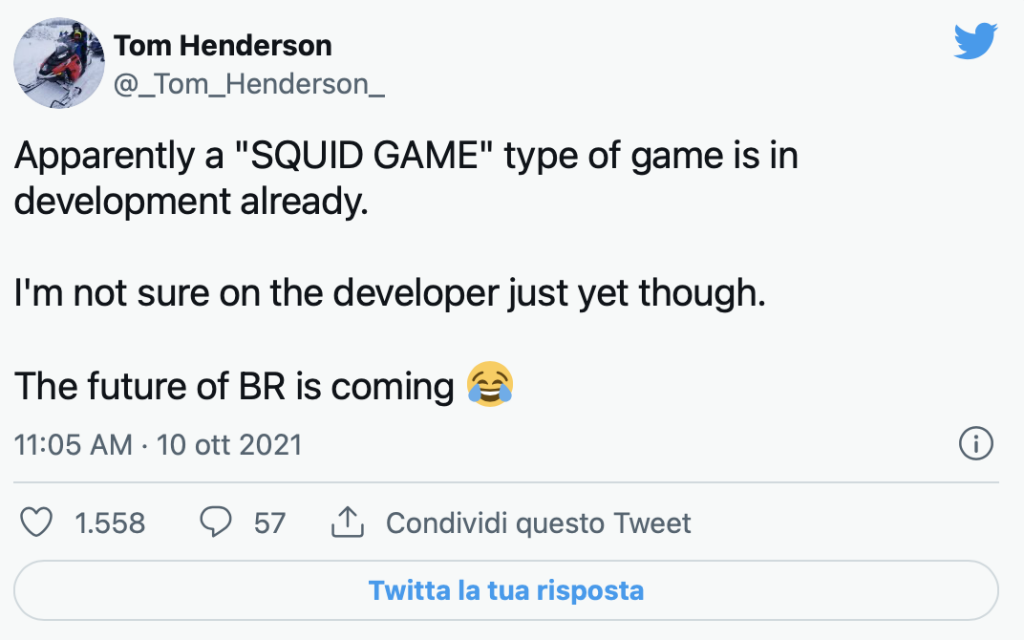Click the reply speech bubble icon
1024x640 pixels.
coord(216,522)
